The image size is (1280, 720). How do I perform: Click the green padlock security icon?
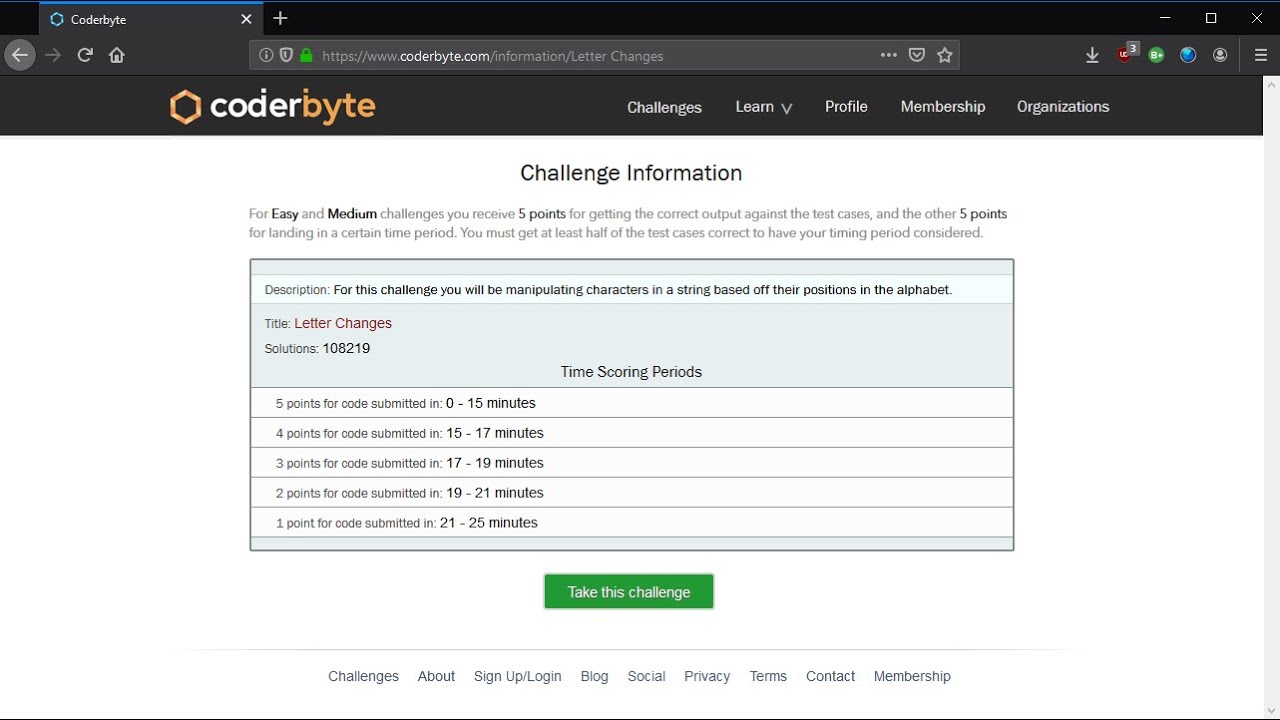tap(306, 56)
